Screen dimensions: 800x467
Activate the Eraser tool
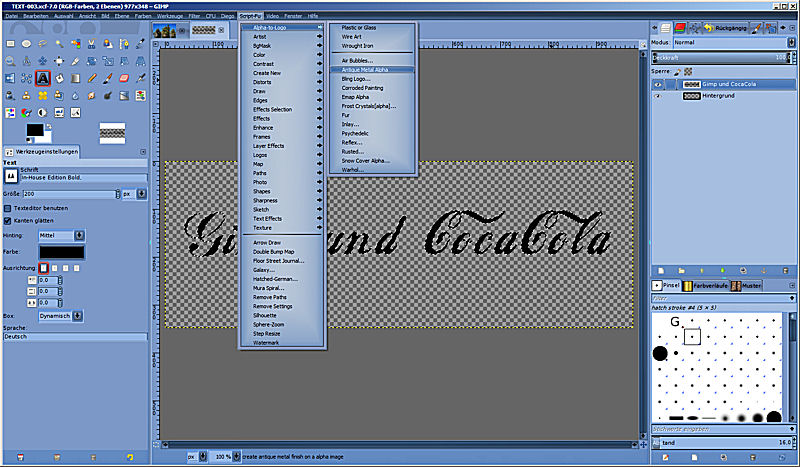[124, 78]
